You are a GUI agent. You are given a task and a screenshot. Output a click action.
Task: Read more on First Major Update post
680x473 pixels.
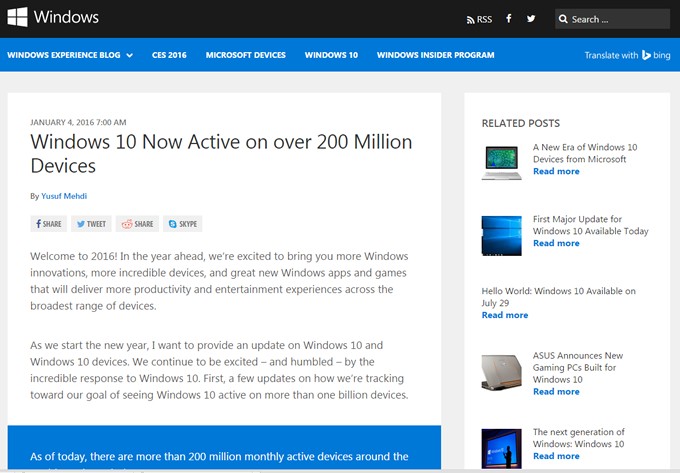click(x=556, y=243)
